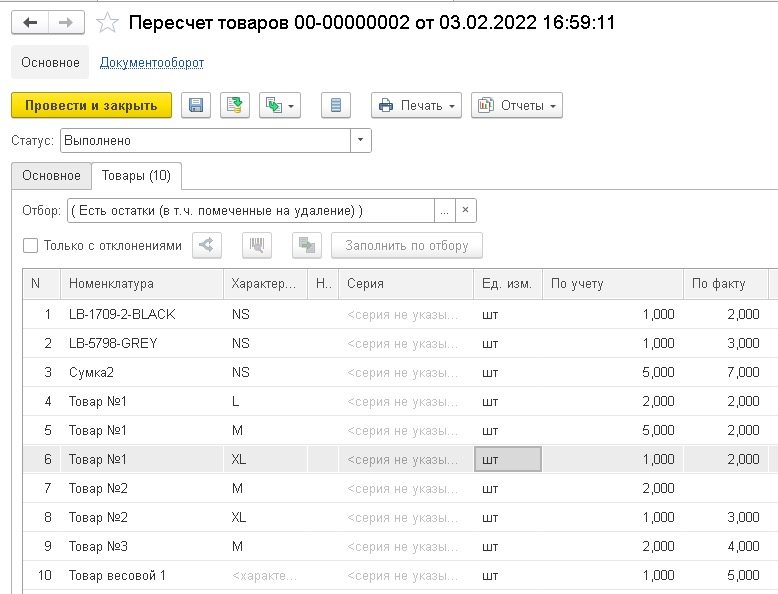Click the split row arrows icon
Screen dimensions: 778x594
pos(207,245)
